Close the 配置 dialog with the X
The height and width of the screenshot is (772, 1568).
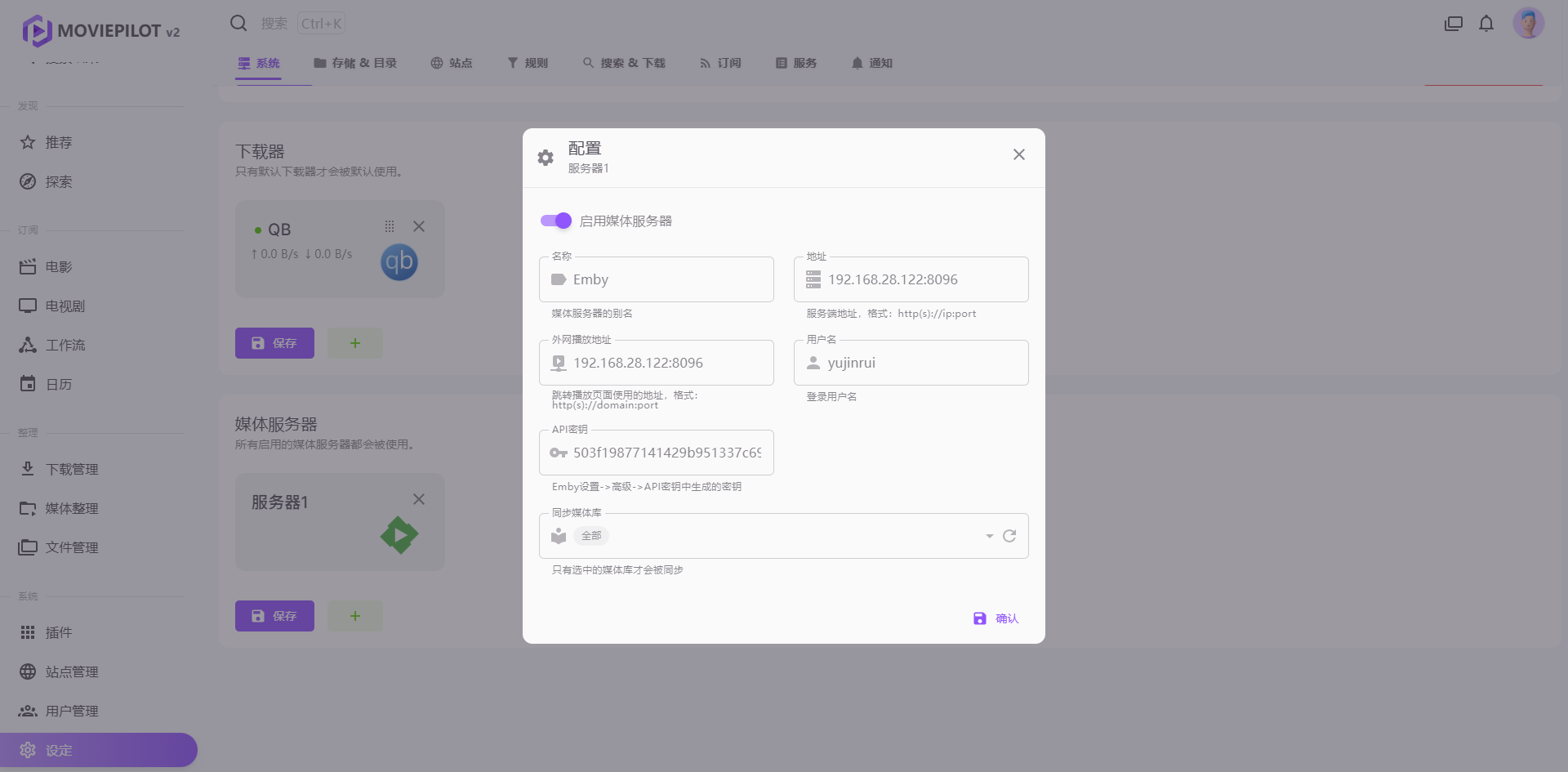pyautogui.click(x=1018, y=154)
